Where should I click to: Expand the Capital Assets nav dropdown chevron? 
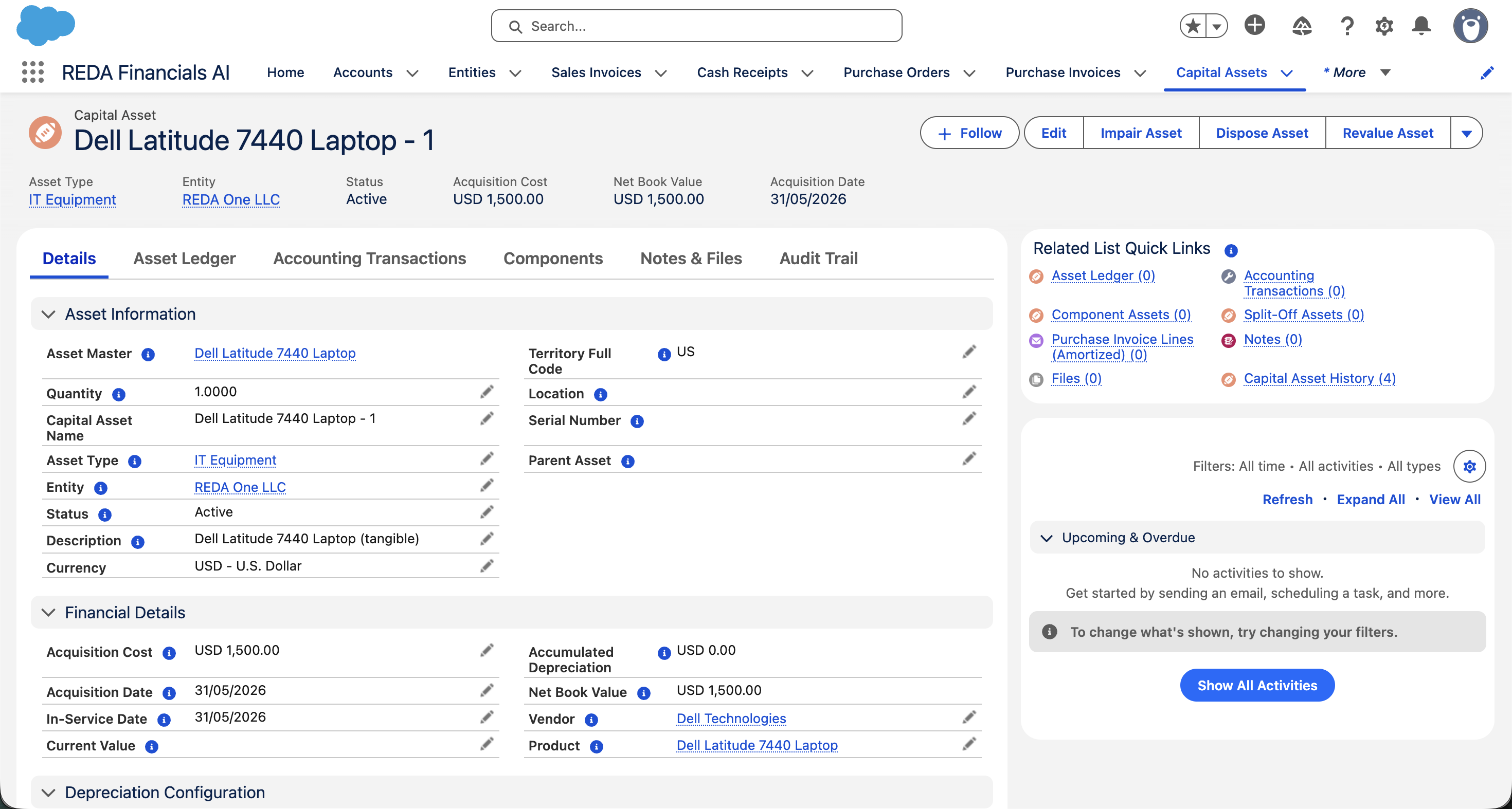click(x=1287, y=73)
